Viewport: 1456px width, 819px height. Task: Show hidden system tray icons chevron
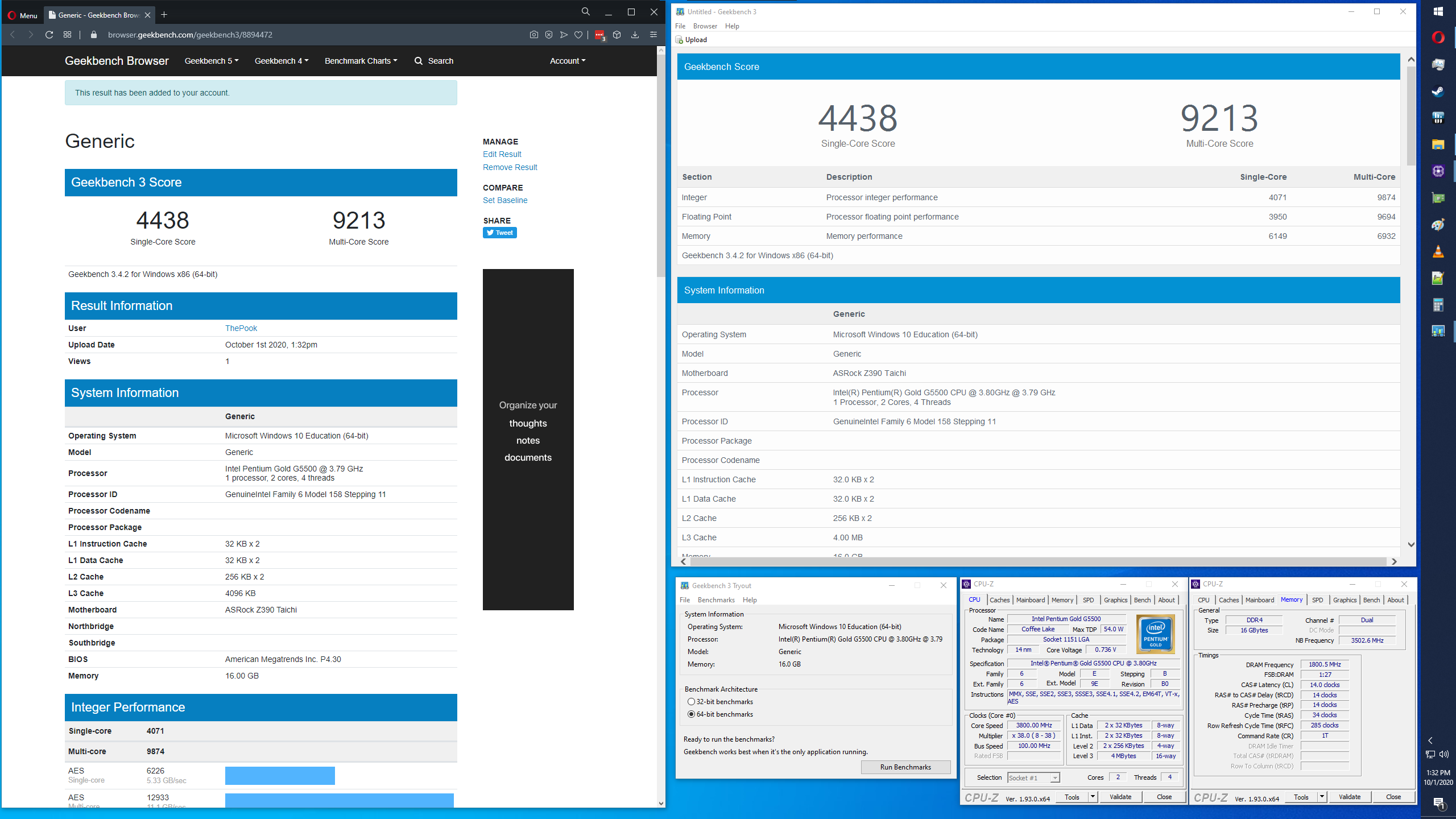tap(1431, 741)
